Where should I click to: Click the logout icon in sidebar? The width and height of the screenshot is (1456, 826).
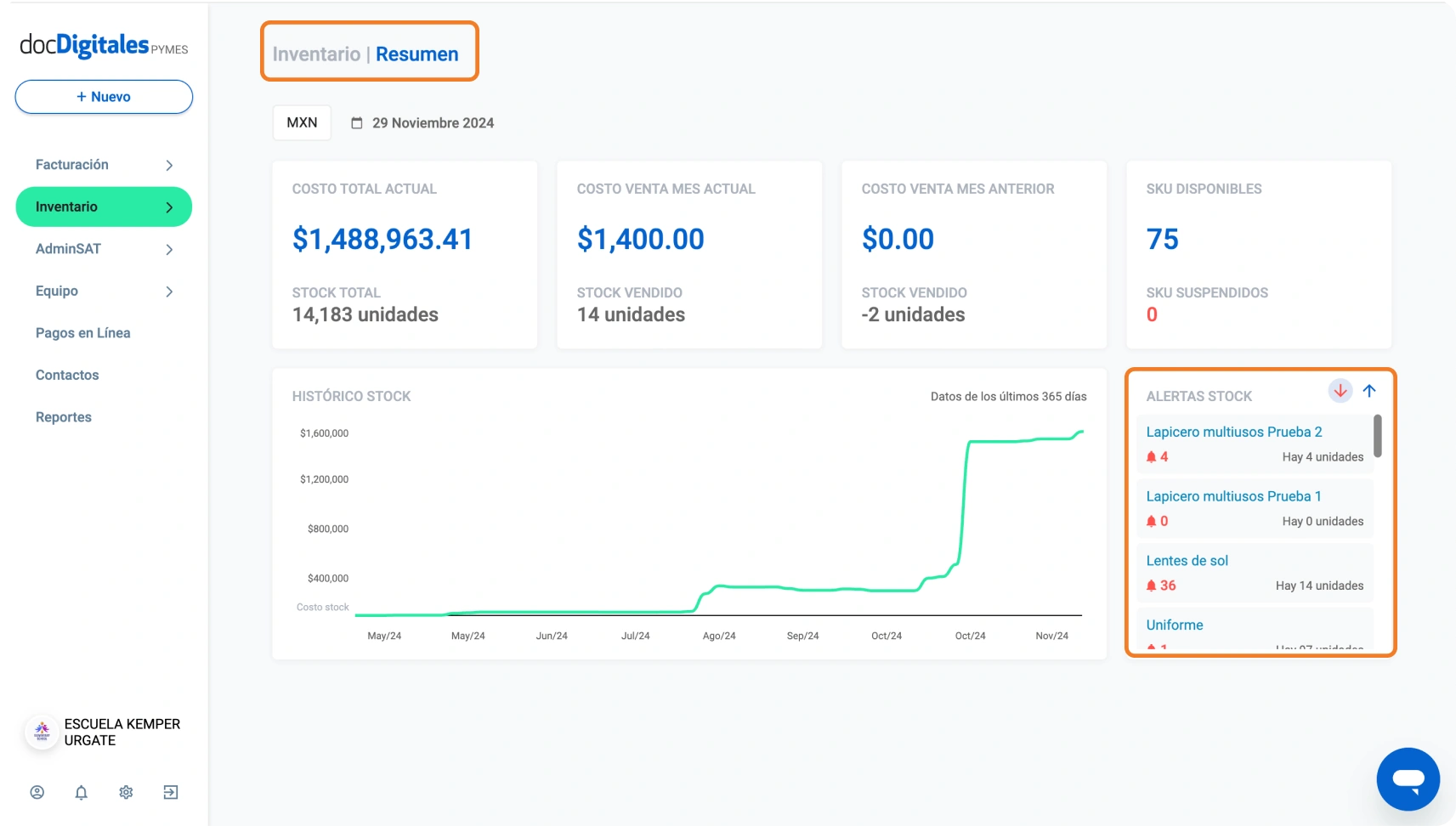coord(171,792)
